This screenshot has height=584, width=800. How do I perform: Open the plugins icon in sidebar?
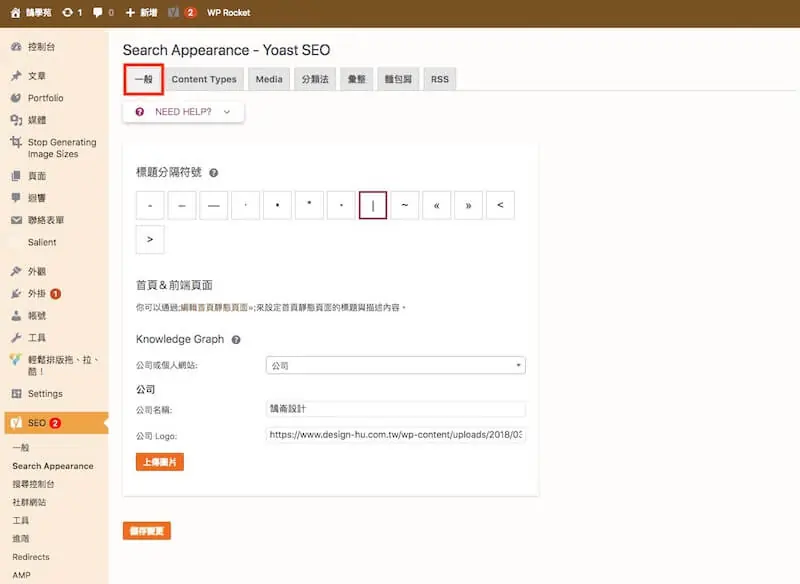(x=16, y=294)
